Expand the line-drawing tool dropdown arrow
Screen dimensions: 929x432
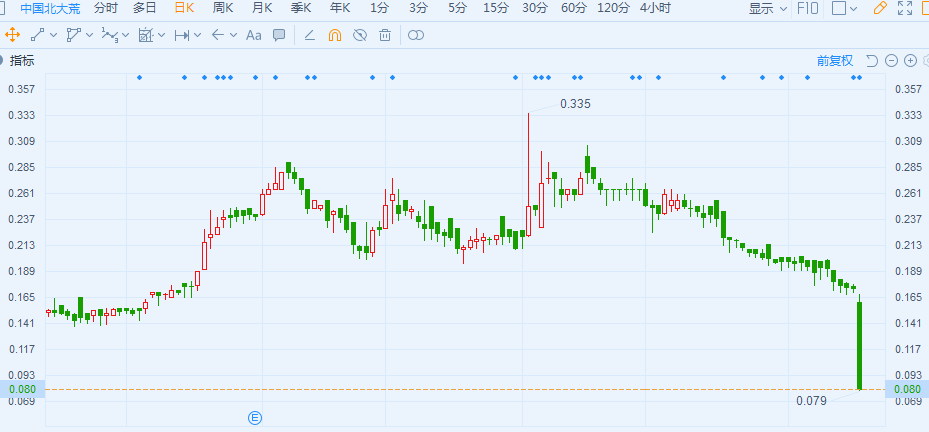[53, 35]
